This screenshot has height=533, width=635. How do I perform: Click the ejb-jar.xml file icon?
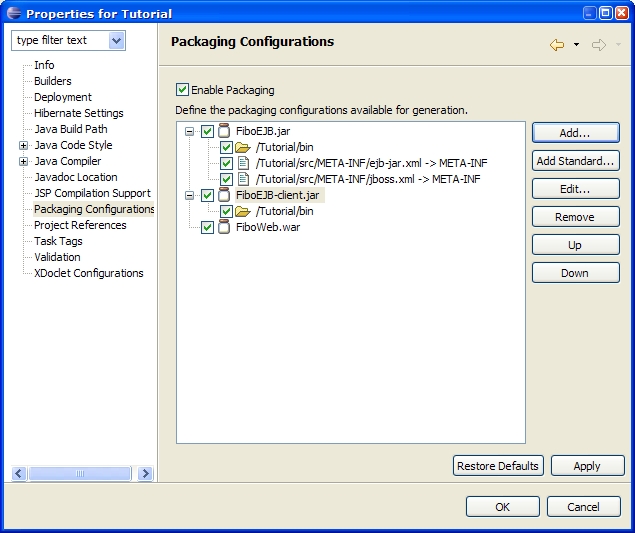coord(242,163)
